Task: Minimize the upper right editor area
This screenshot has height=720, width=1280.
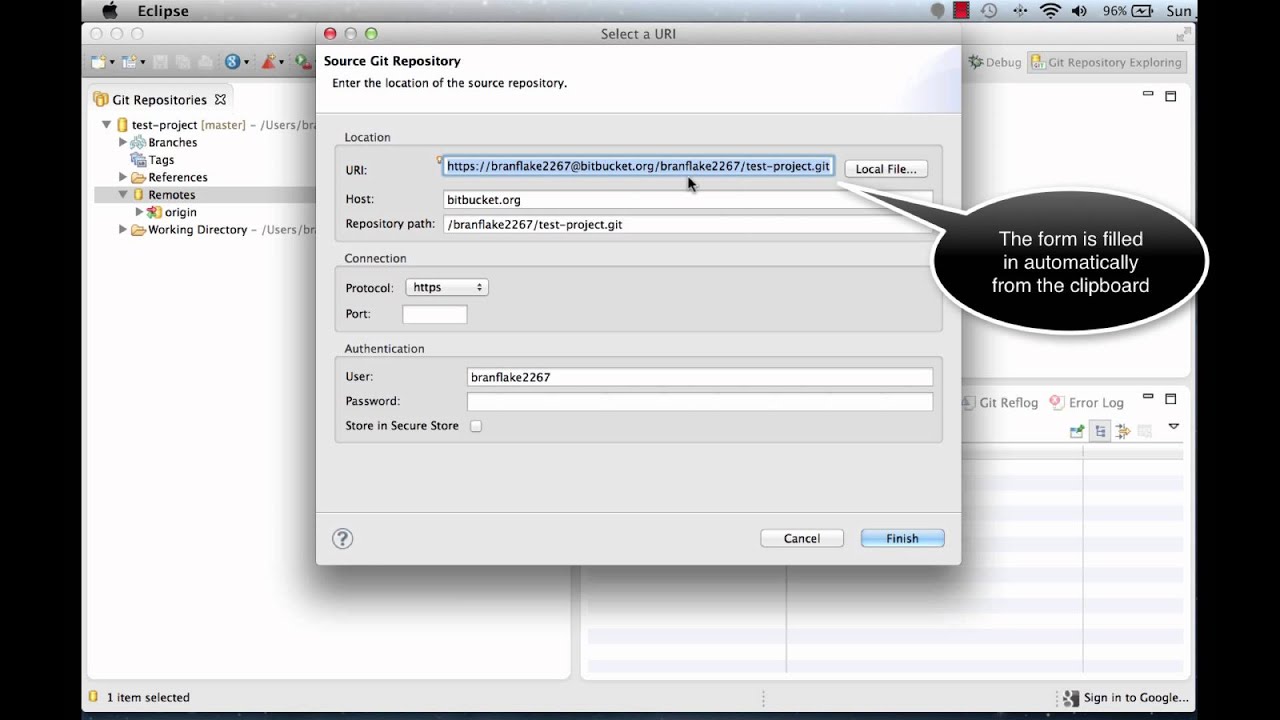Action: pyautogui.click(x=1148, y=95)
